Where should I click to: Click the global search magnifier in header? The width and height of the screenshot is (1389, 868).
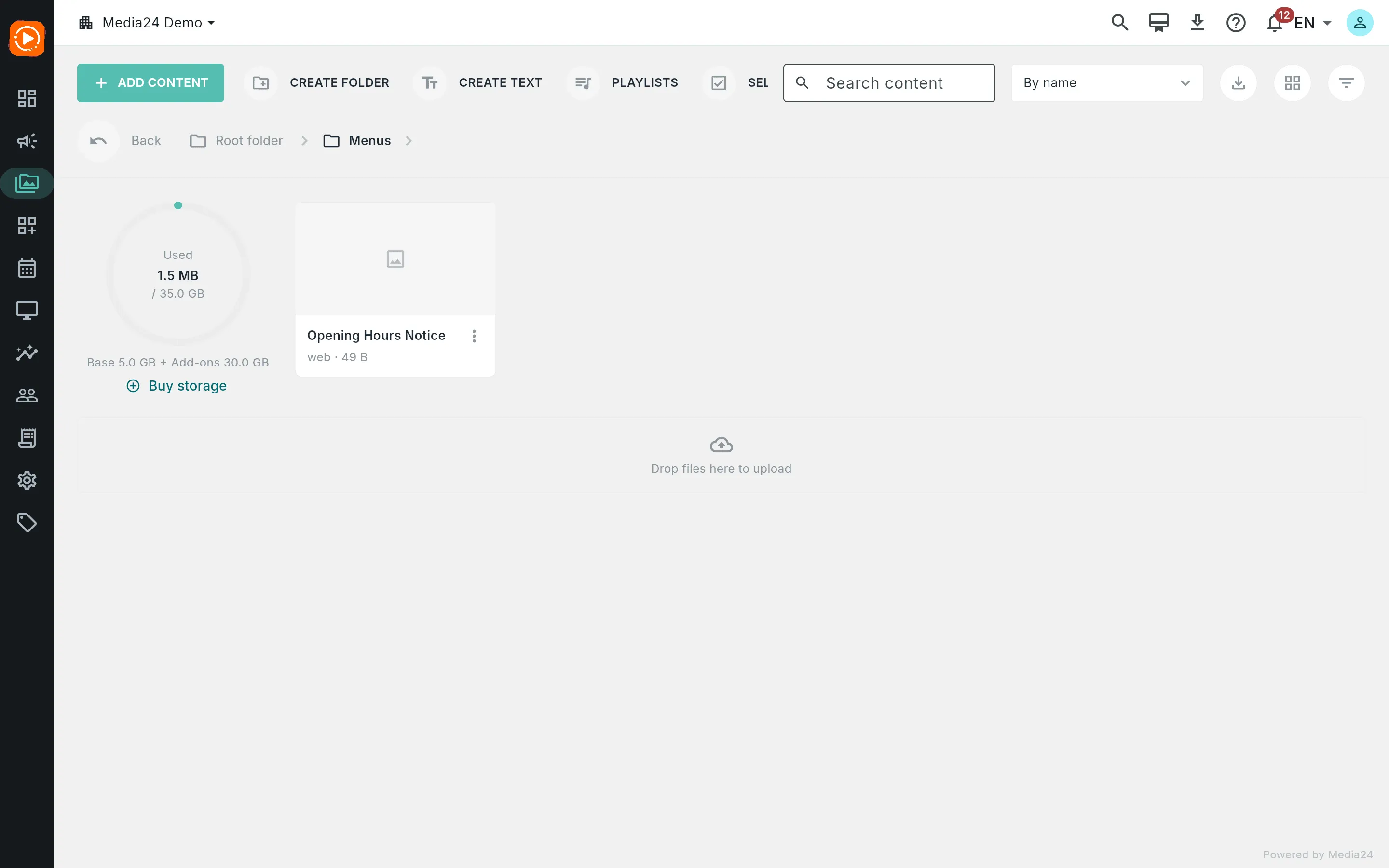pos(1120,23)
